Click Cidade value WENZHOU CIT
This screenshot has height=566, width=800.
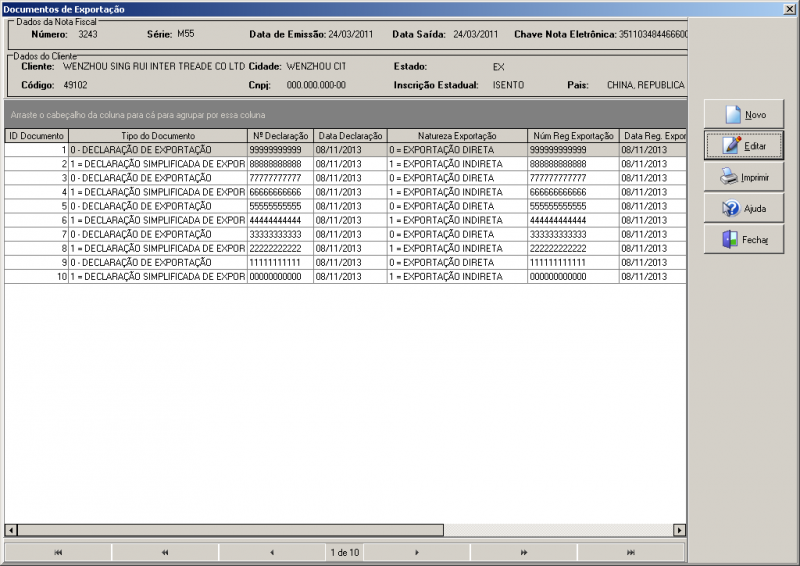pos(316,66)
